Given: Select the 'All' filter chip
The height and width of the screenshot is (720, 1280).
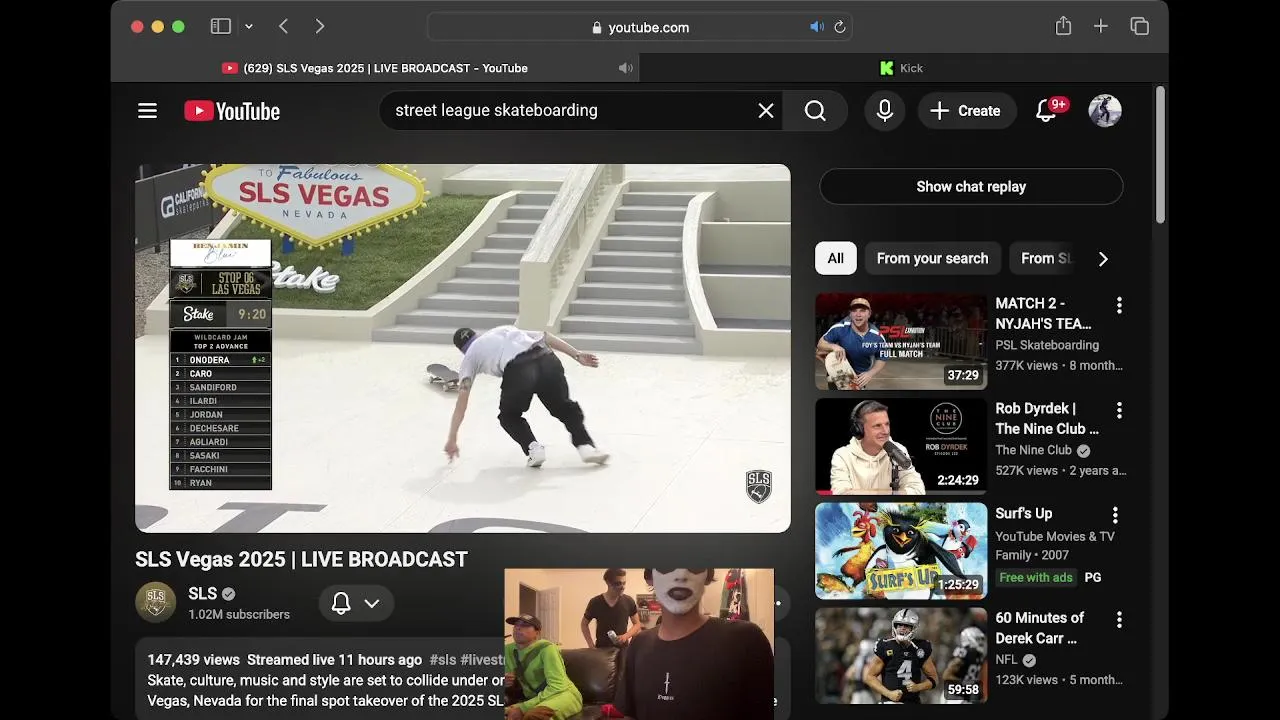Looking at the screenshot, I should pos(836,258).
